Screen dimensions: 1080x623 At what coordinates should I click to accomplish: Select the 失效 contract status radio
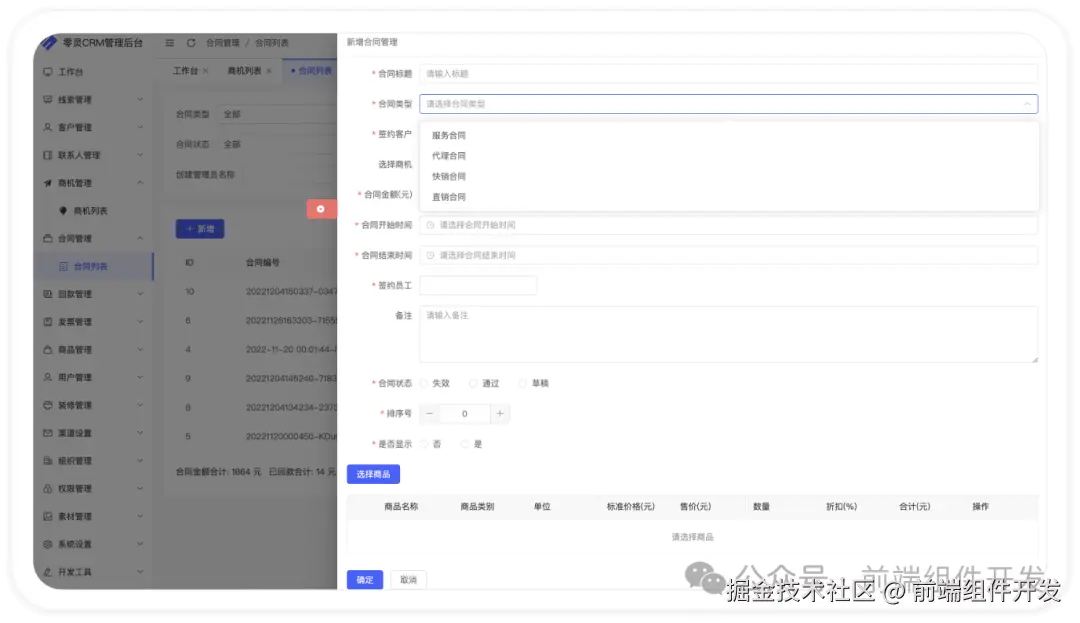429,383
